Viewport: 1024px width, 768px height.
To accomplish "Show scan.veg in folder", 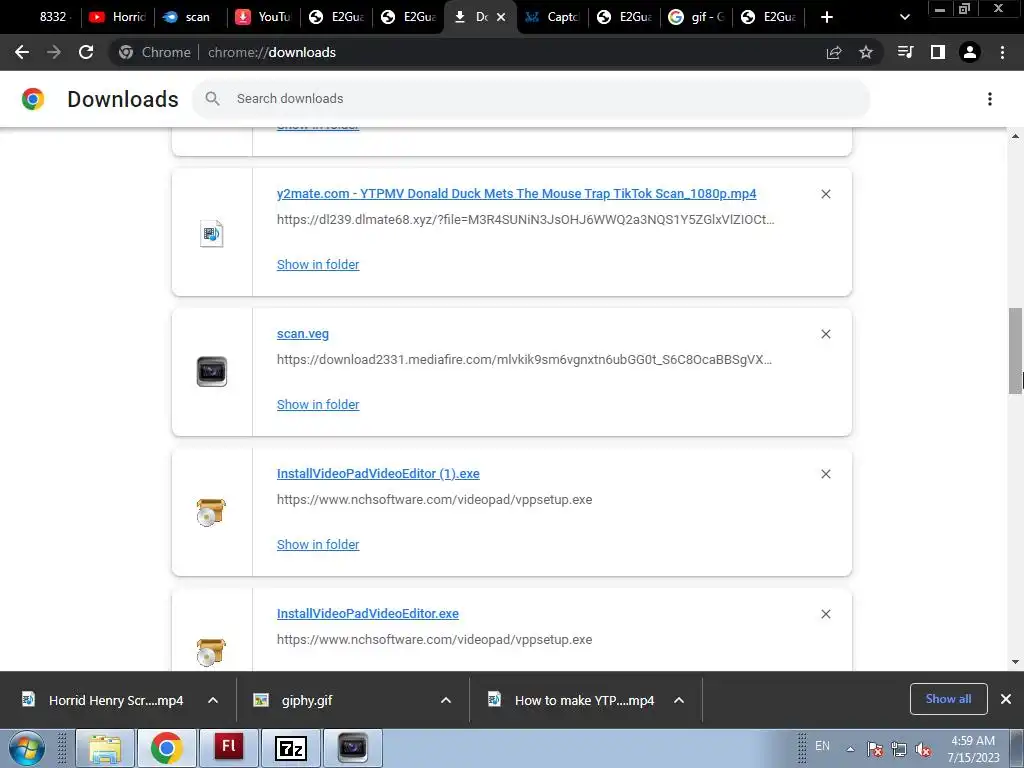I will click(318, 405).
